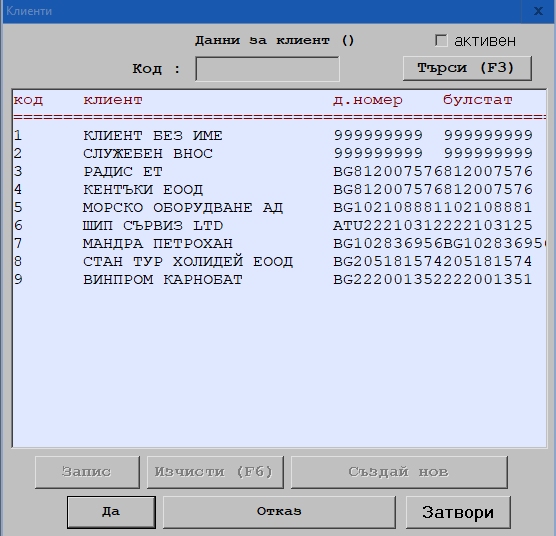The width and height of the screenshot is (556, 536).
Task: Click VAT number BG222001352
Action: click(388, 280)
